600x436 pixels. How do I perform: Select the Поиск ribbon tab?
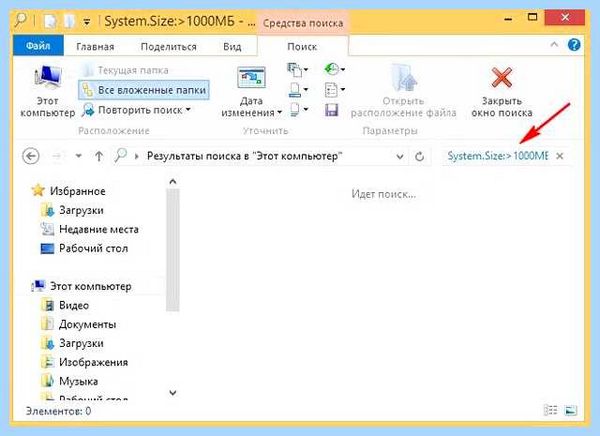[x=302, y=47]
